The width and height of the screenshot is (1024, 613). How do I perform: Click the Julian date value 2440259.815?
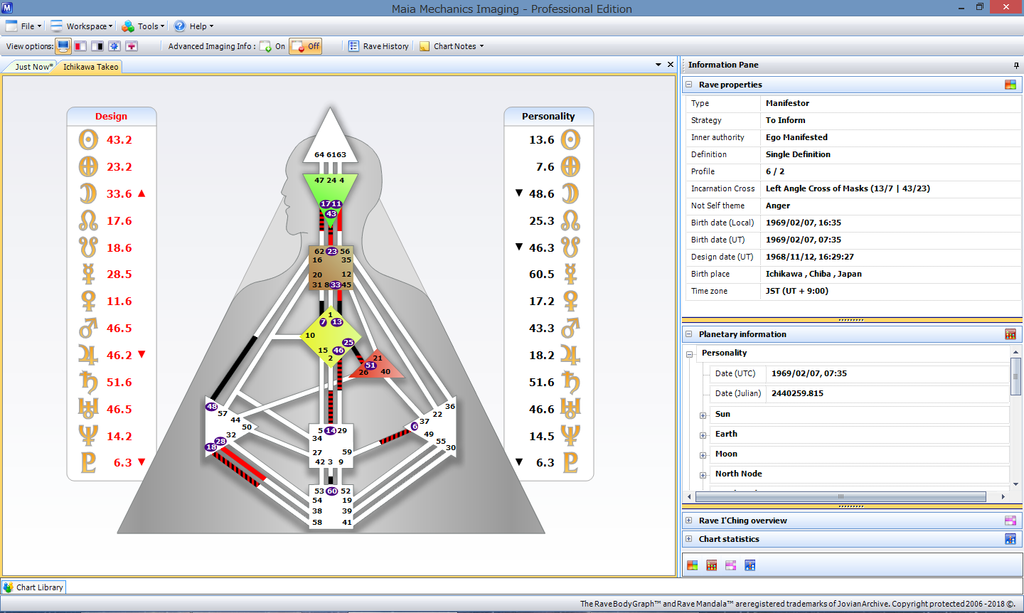[797, 394]
